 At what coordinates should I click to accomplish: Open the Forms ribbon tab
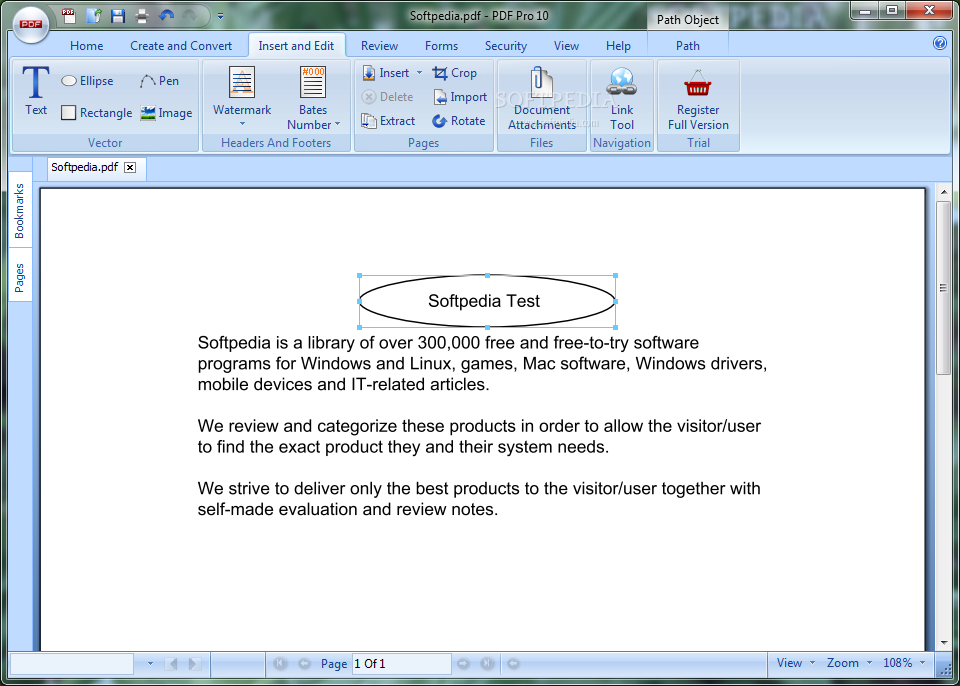coord(441,46)
